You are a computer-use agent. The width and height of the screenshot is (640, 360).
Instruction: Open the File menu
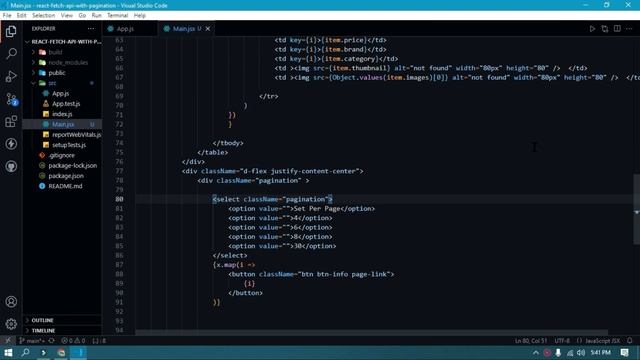coord(7,16)
